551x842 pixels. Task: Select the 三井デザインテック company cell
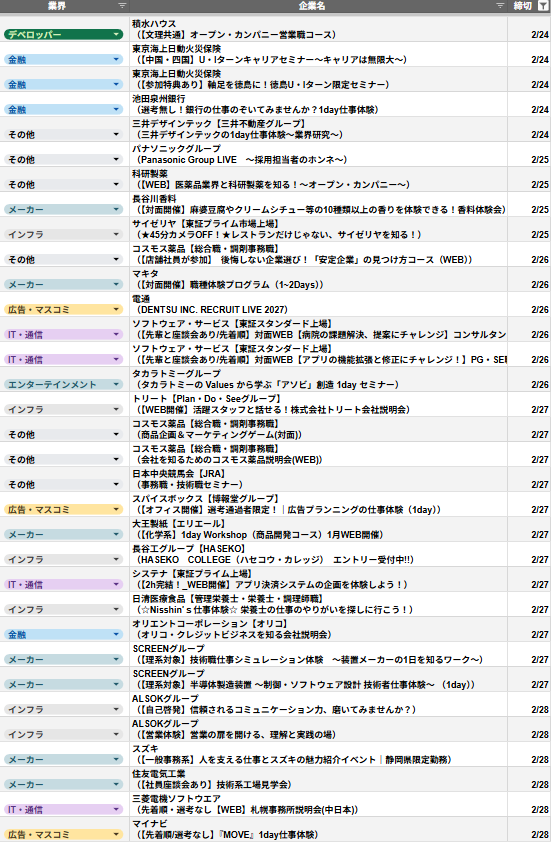tap(319, 129)
